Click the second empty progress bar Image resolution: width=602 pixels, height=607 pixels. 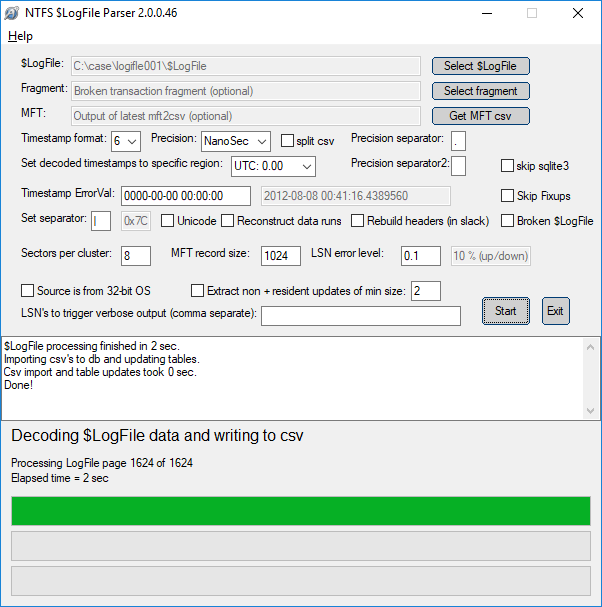coord(301,546)
